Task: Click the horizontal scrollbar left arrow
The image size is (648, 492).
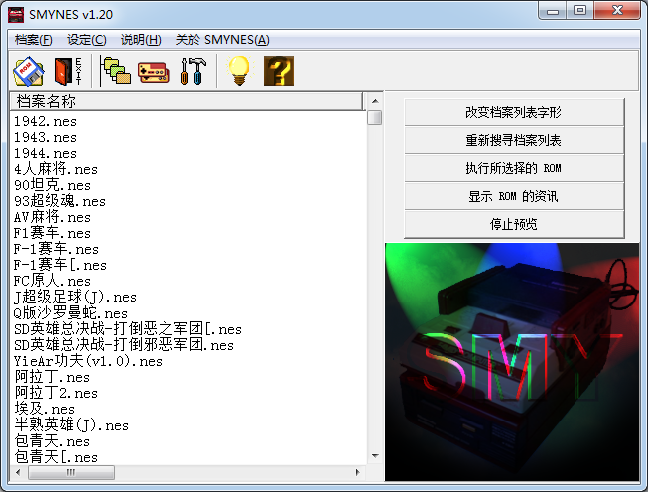Action: [x=18, y=472]
